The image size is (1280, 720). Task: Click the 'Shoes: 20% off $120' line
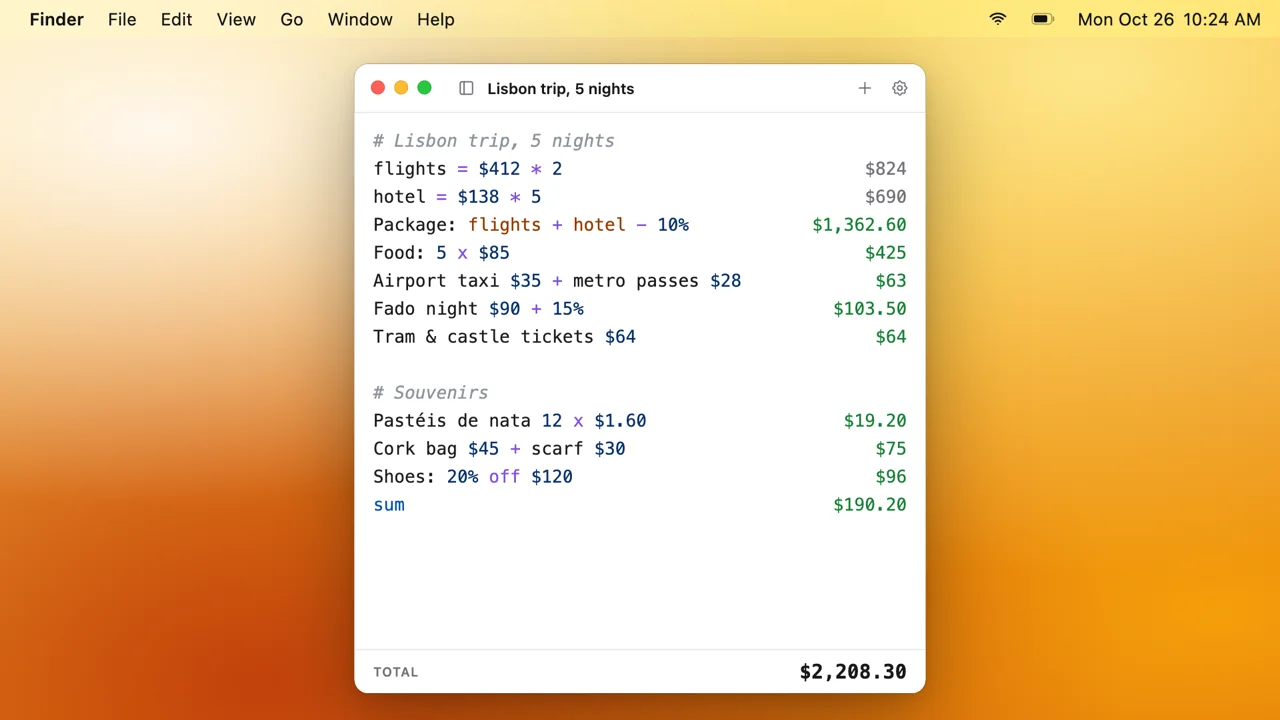pos(473,477)
